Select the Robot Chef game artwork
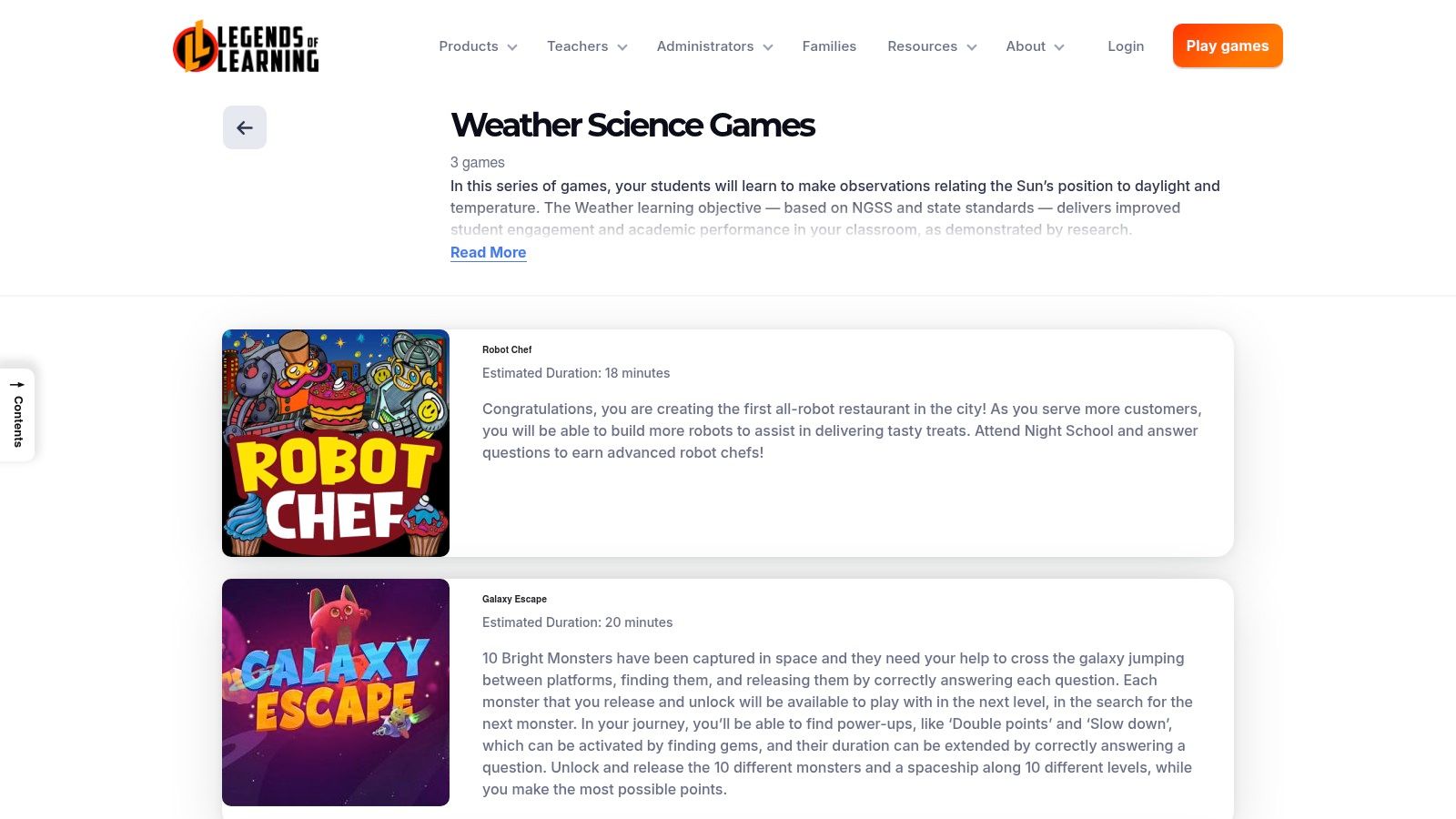The image size is (1456, 819). click(x=335, y=443)
